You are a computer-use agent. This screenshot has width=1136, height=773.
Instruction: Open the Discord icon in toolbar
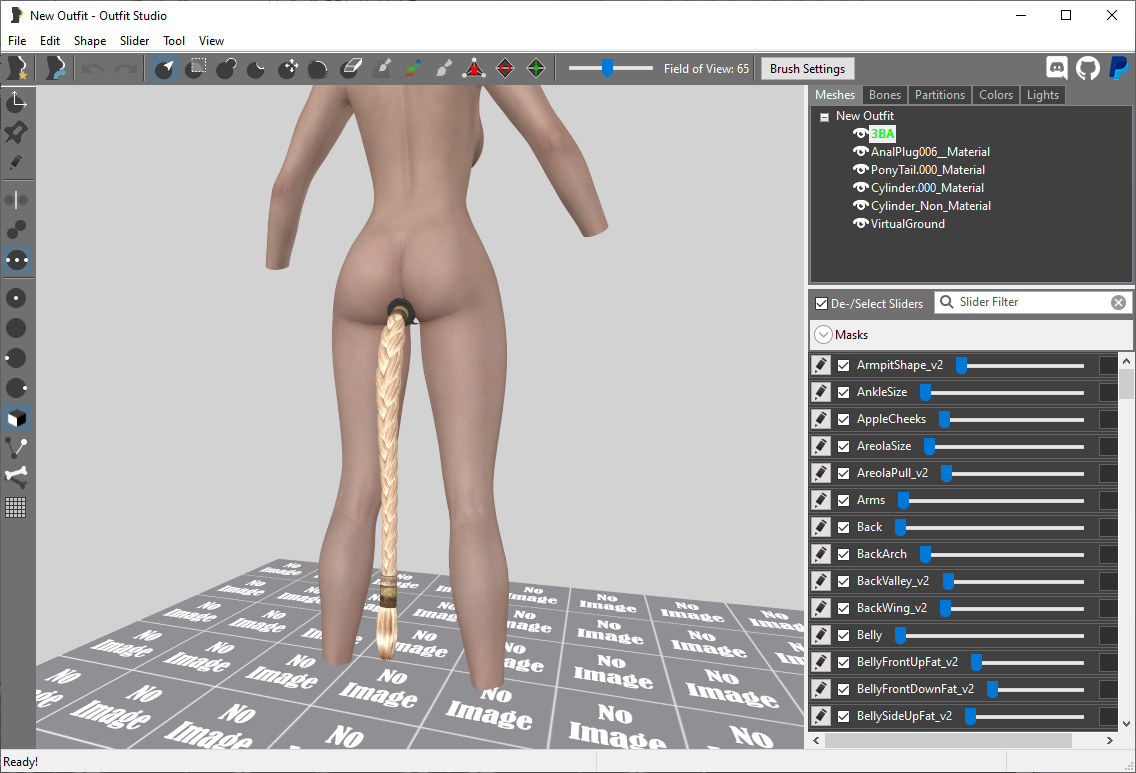[x=1057, y=68]
